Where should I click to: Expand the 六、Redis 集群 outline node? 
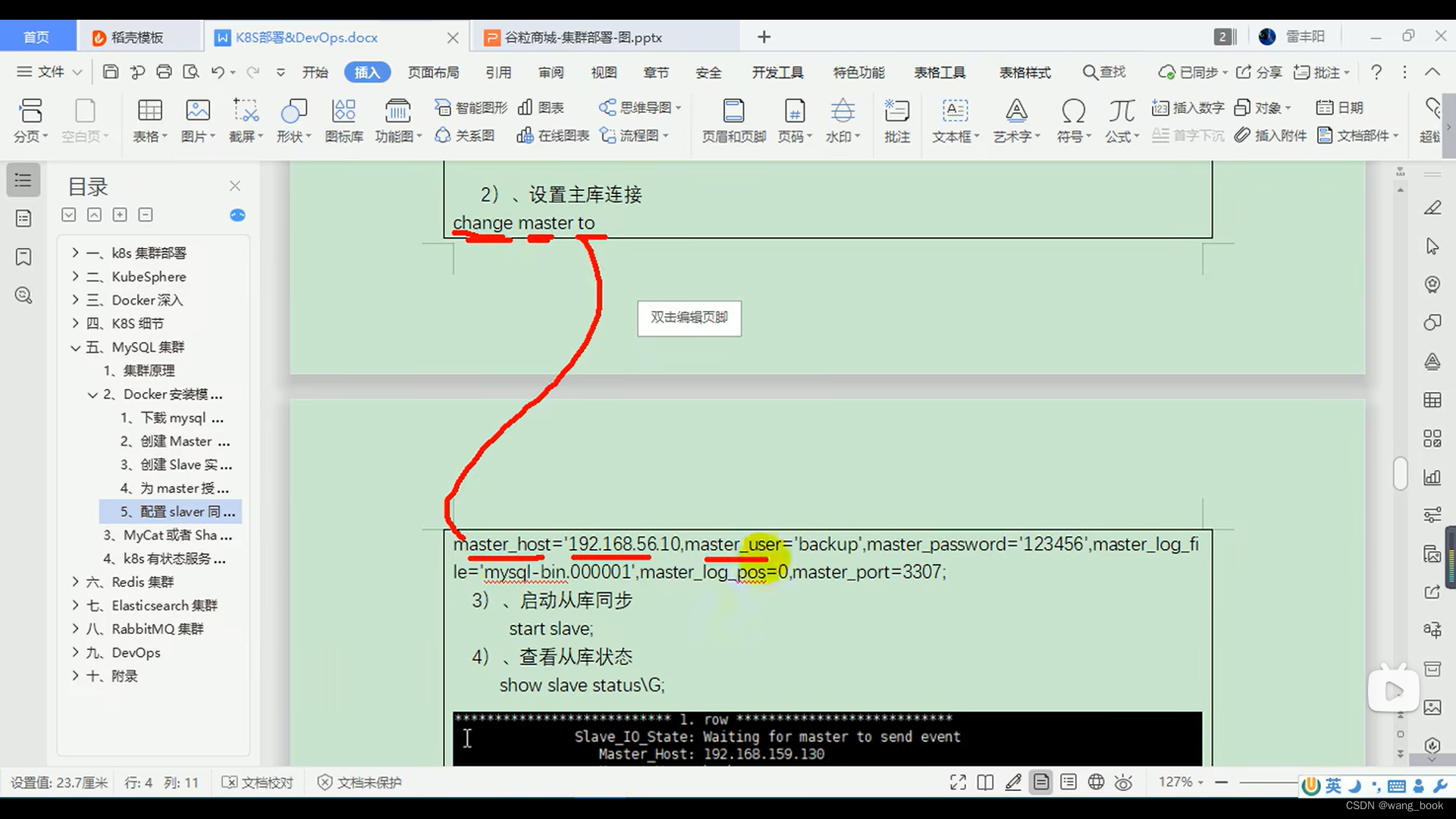pos(75,582)
